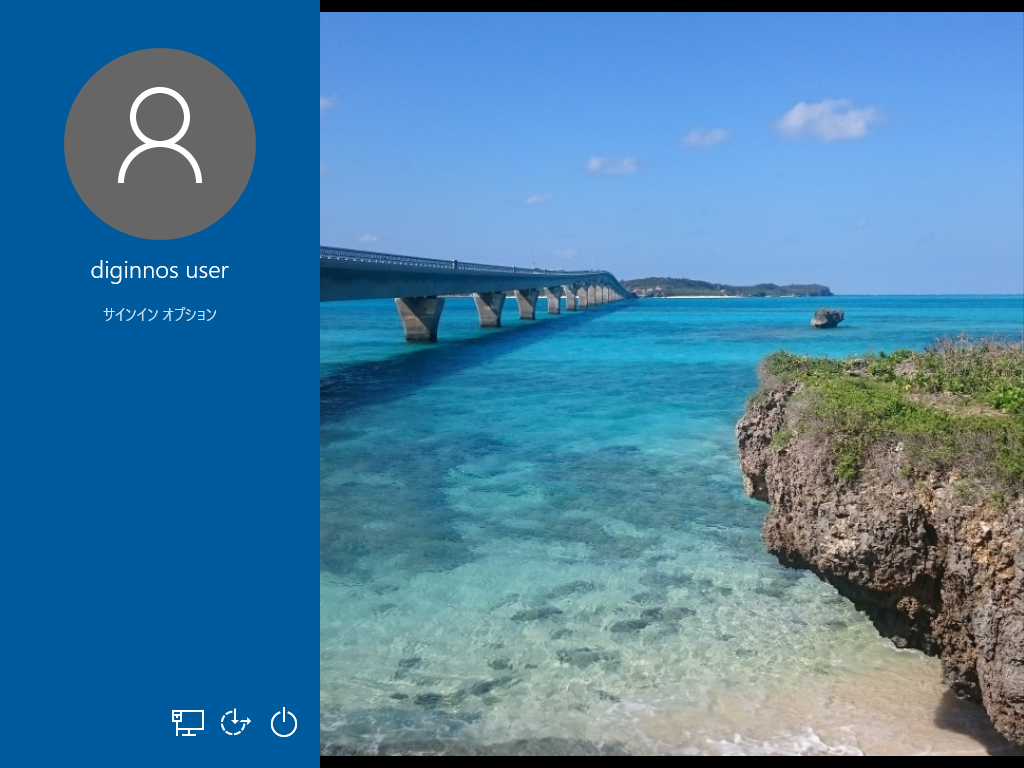Viewport: 1024px width, 768px height.
Task: Click the nearest concrete bridge pillar
Action: [x=420, y=318]
